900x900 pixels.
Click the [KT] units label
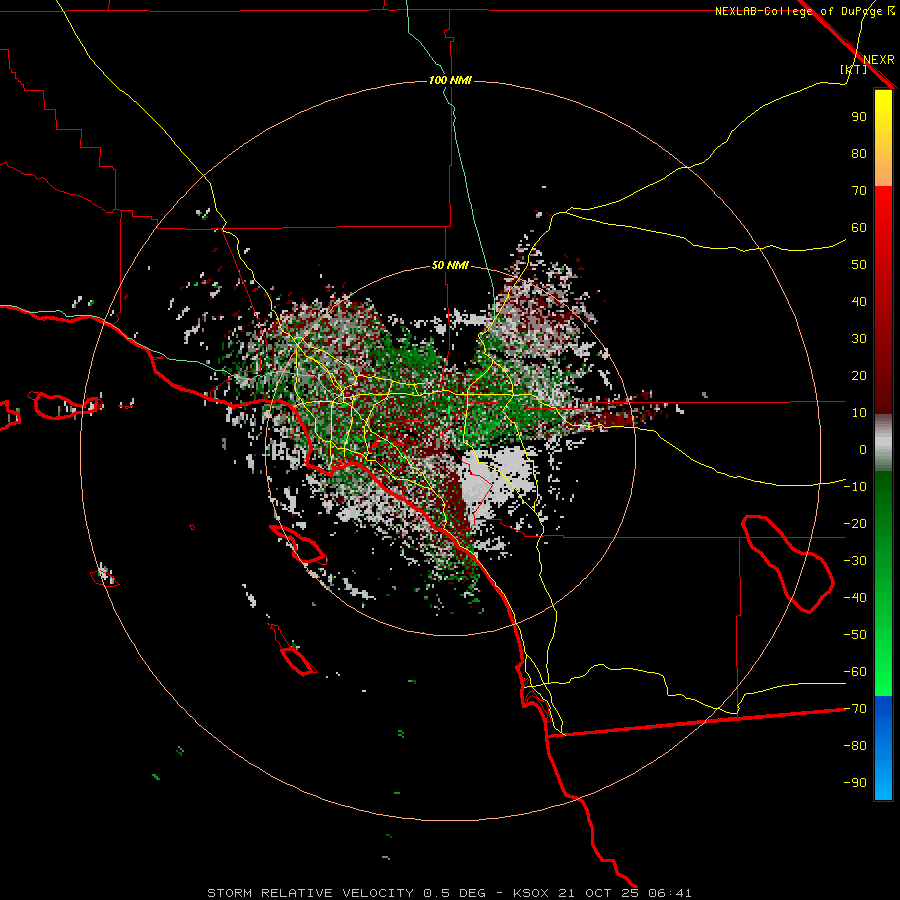(x=854, y=69)
